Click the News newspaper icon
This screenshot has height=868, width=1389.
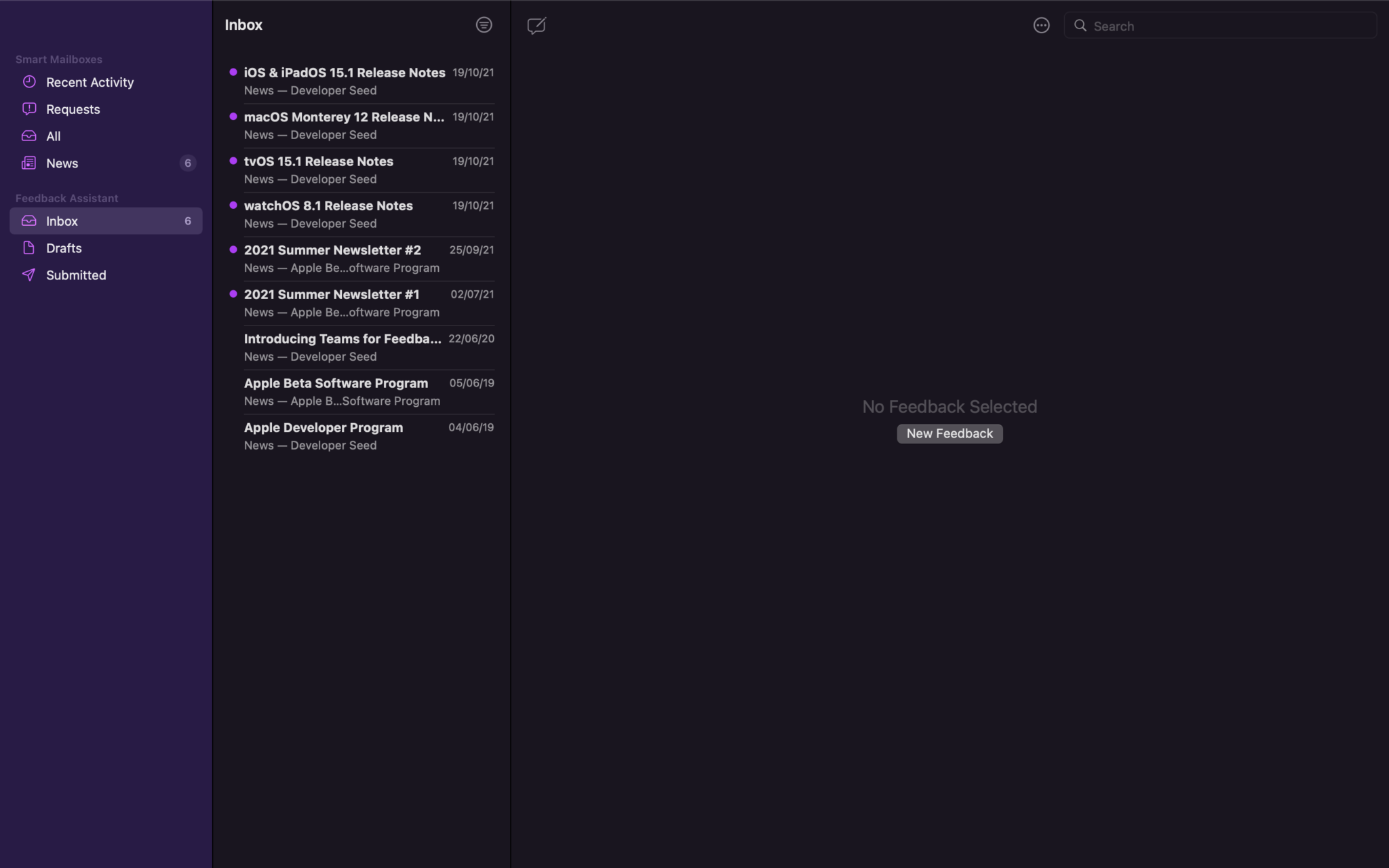[29, 163]
